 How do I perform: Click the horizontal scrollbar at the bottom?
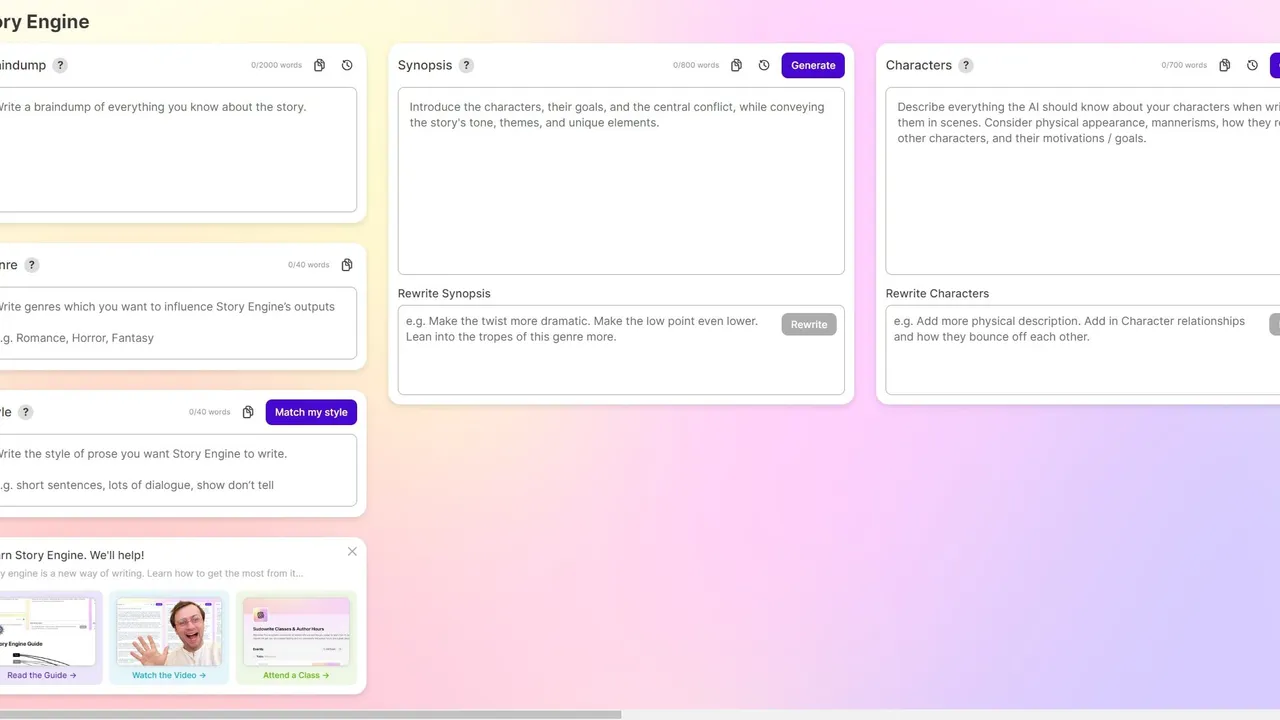point(310,715)
